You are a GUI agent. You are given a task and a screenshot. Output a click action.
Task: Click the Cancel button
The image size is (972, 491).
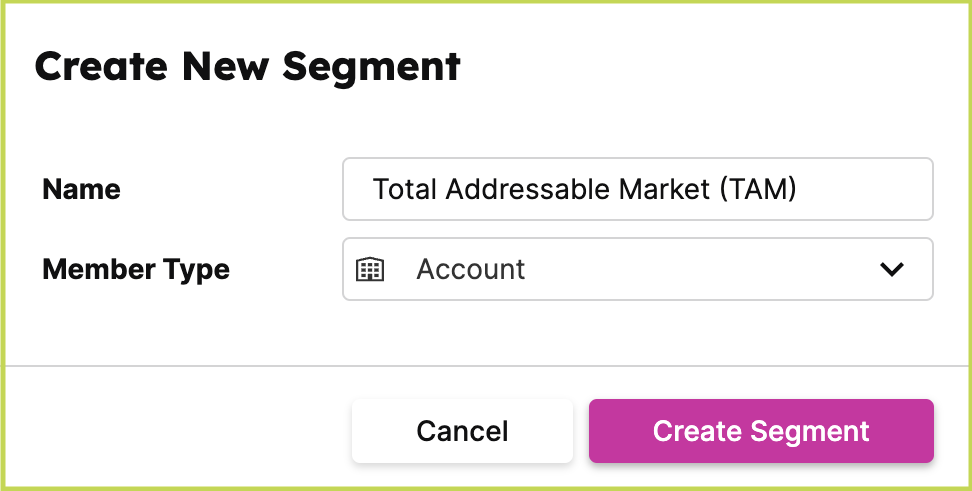click(462, 431)
